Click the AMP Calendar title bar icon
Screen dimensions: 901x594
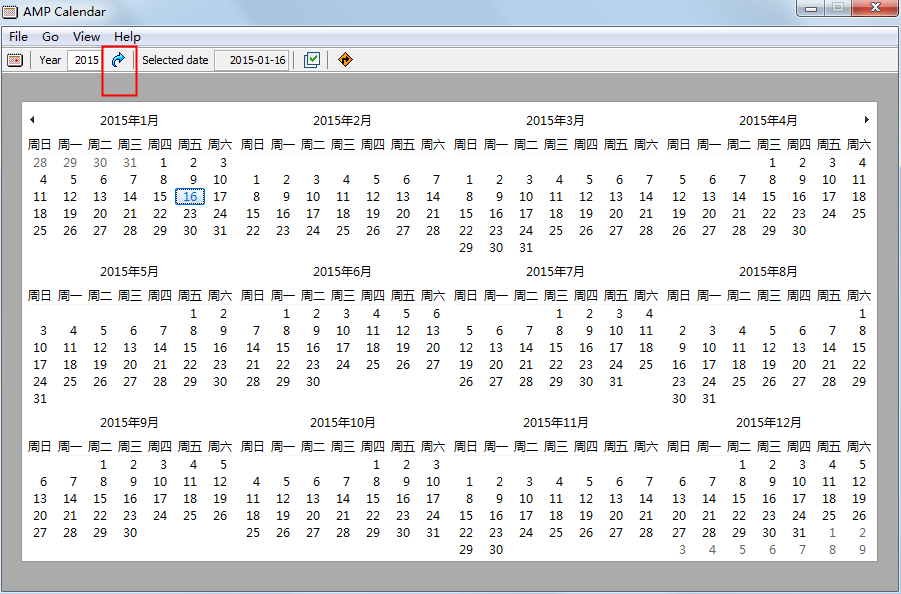click(10, 11)
